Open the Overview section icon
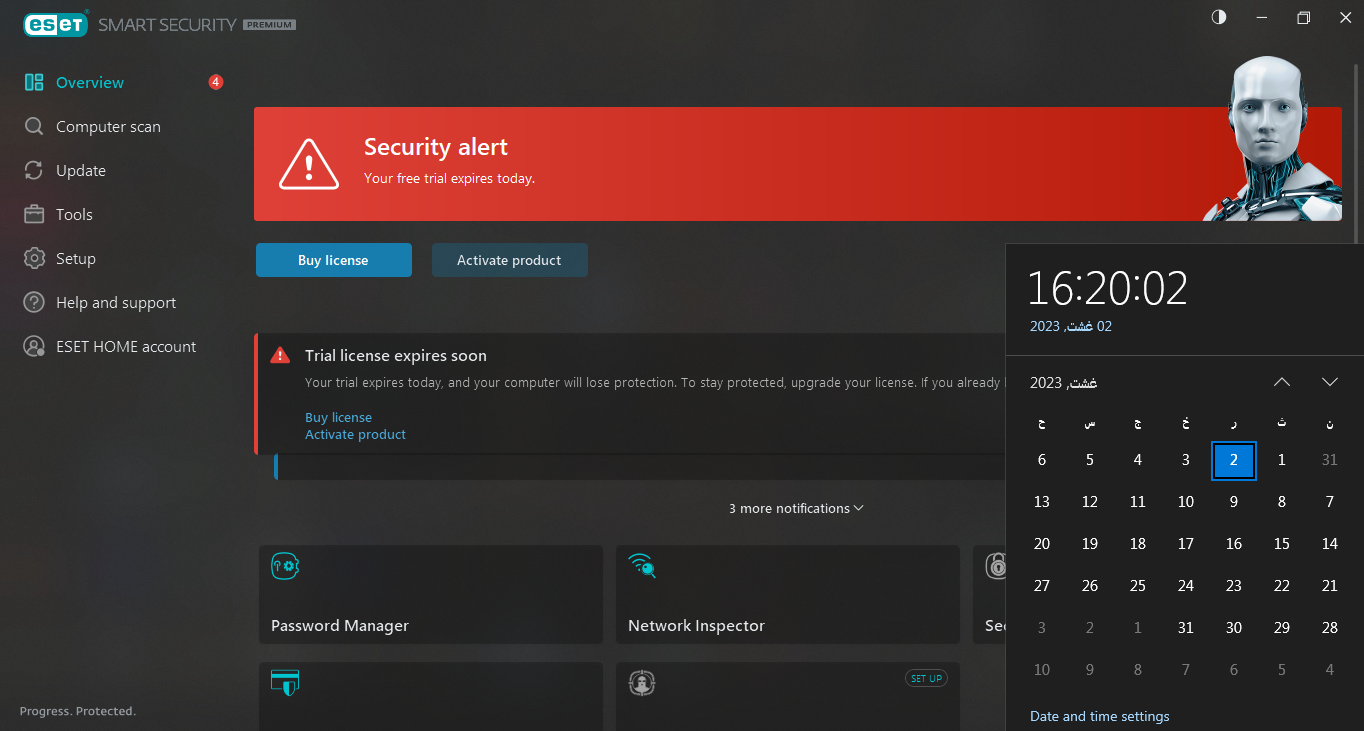The height and width of the screenshot is (731, 1364). point(34,83)
